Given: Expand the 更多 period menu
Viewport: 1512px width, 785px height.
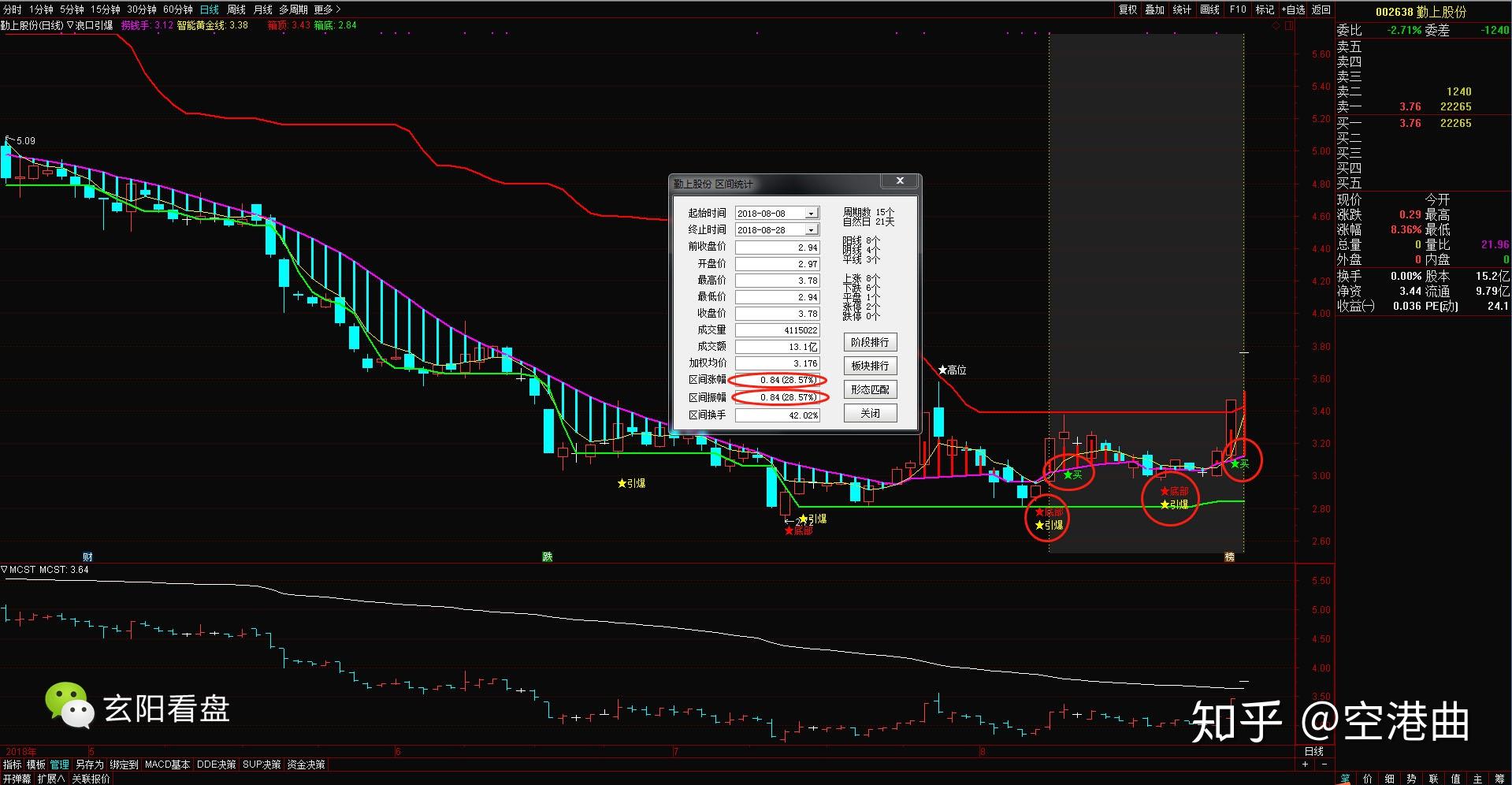Looking at the screenshot, I should (327, 9).
